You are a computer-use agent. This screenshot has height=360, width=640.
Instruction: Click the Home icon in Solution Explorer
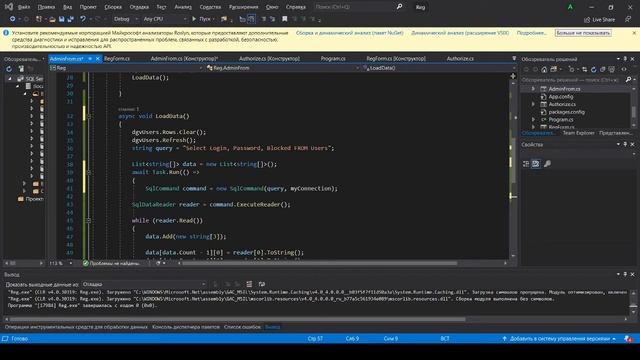[x=544, y=69]
